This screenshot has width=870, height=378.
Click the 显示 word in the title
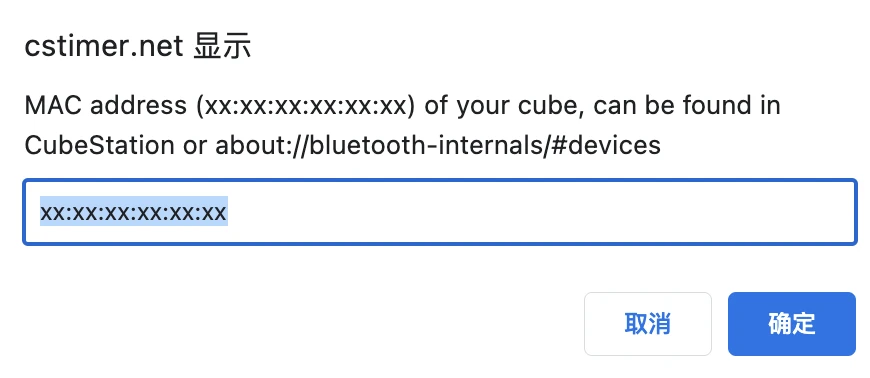222,47
